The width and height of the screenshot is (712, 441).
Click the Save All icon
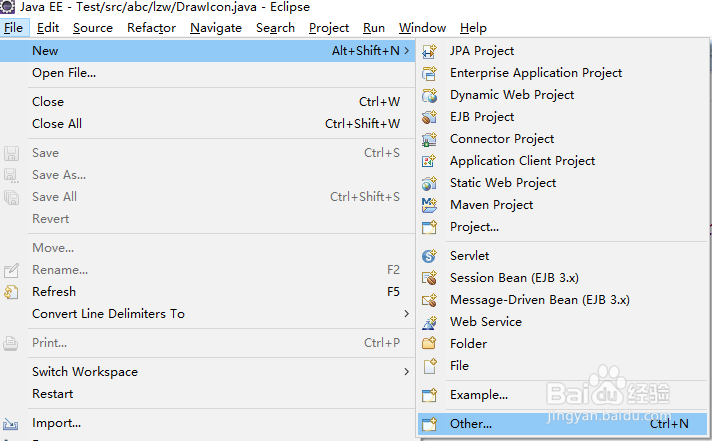tap(11, 197)
